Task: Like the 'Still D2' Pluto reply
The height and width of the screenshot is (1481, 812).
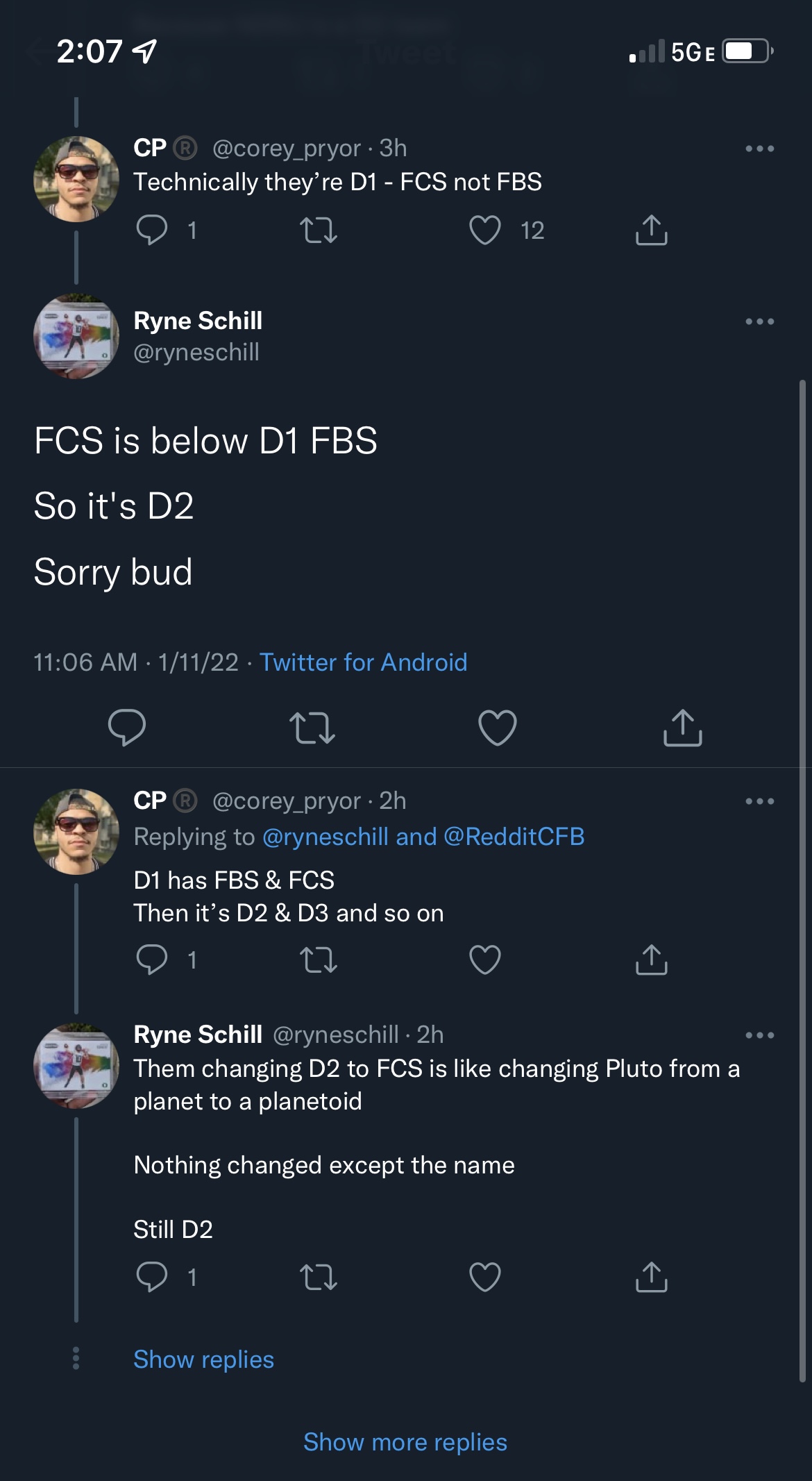Action: click(x=485, y=1277)
